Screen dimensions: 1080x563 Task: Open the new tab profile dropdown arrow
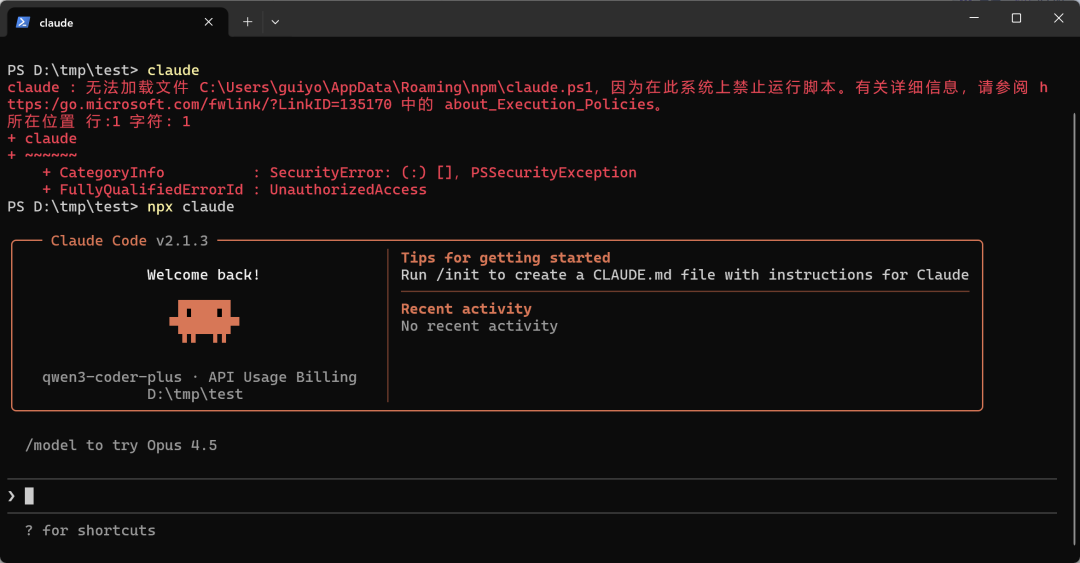[275, 22]
